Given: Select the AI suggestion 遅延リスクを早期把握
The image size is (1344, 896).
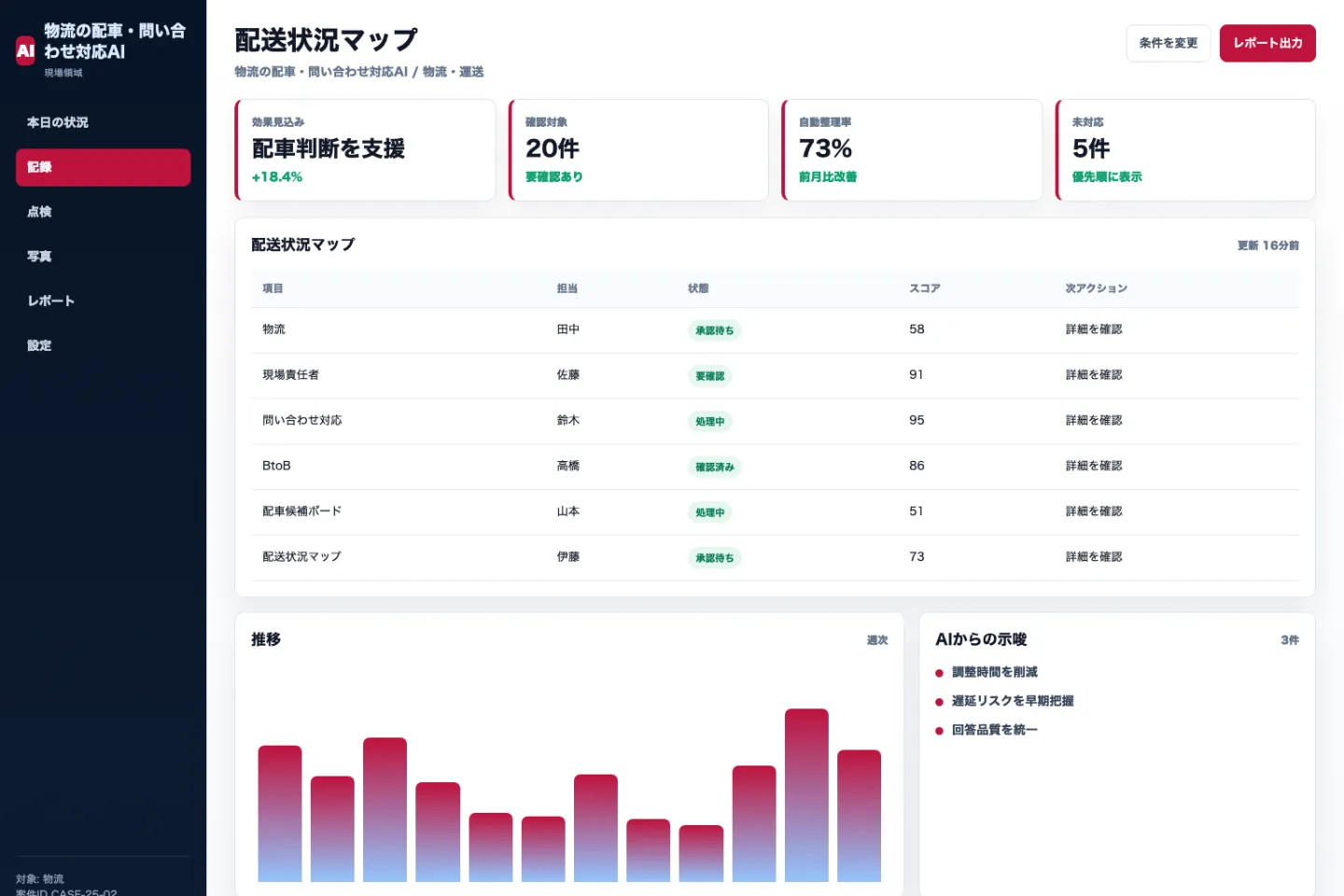Looking at the screenshot, I should [1013, 701].
